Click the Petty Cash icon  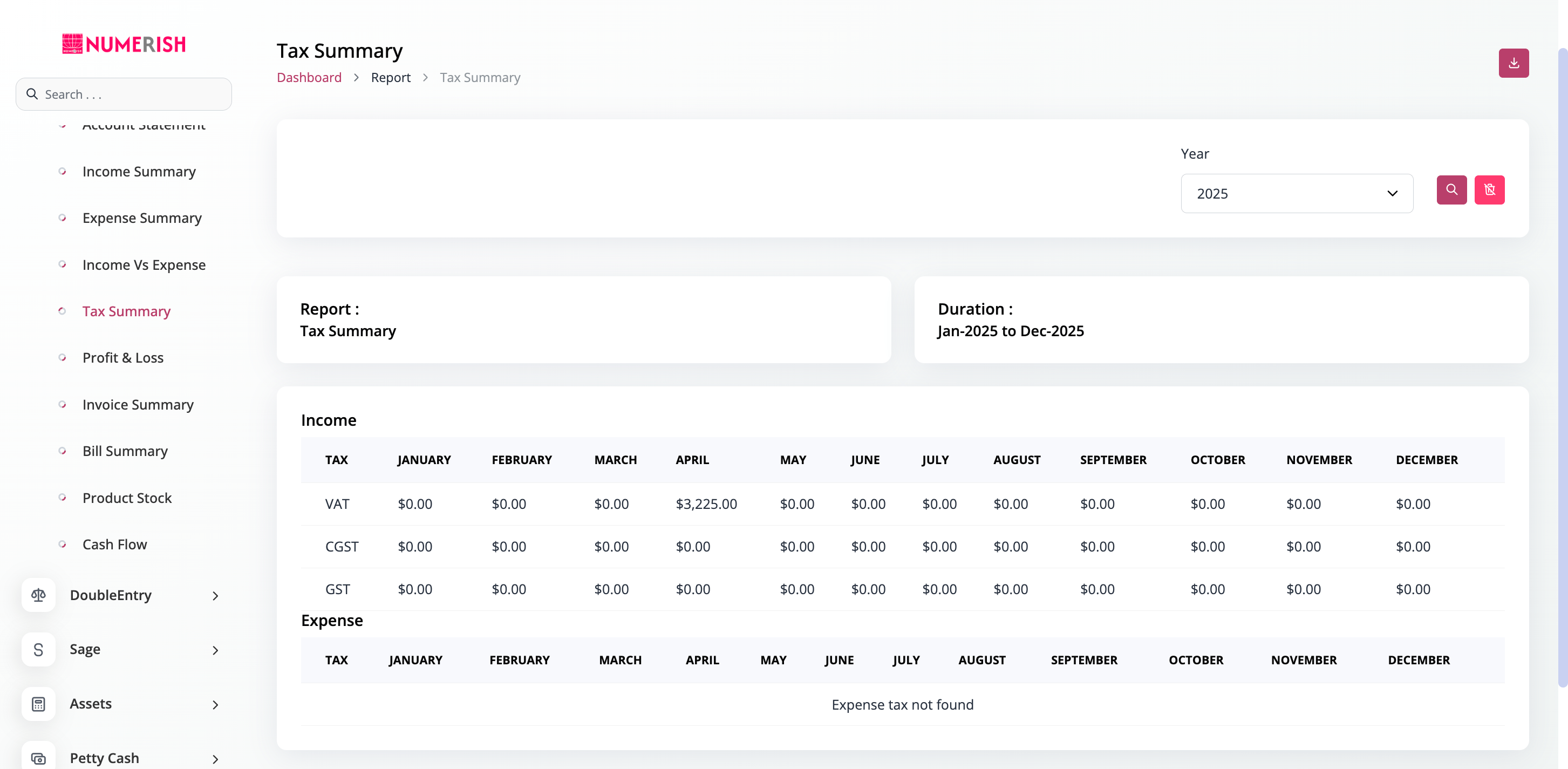(x=38, y=758)
